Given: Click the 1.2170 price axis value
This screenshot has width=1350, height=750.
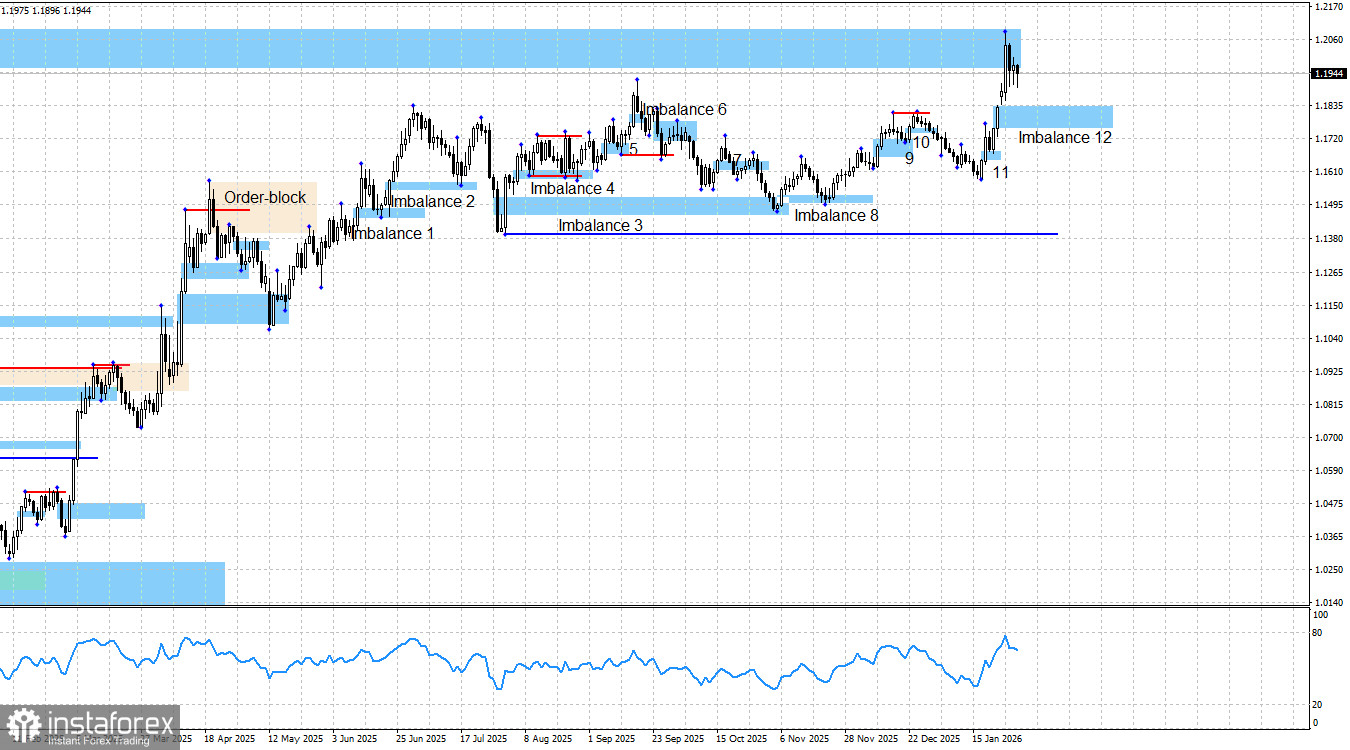Looking at the screenshot, I should [1329, 7].
